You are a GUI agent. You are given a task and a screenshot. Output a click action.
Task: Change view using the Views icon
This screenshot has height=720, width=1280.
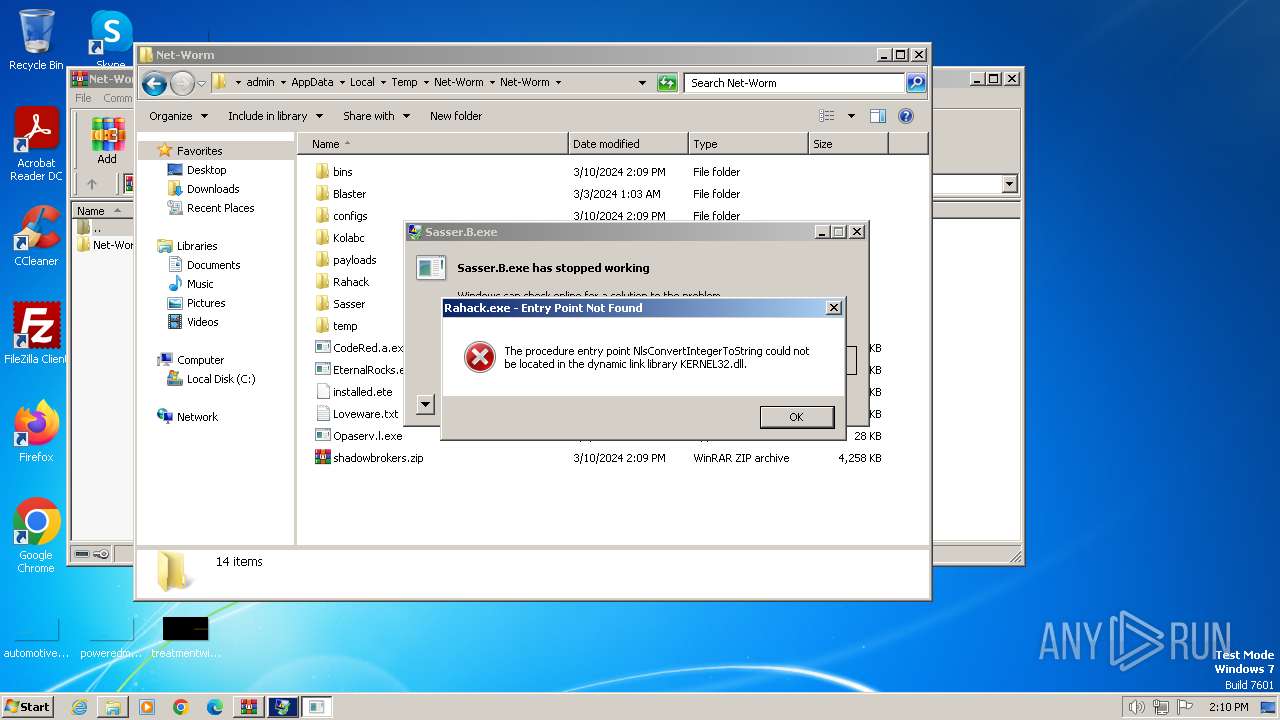click(x=827, y=116)
